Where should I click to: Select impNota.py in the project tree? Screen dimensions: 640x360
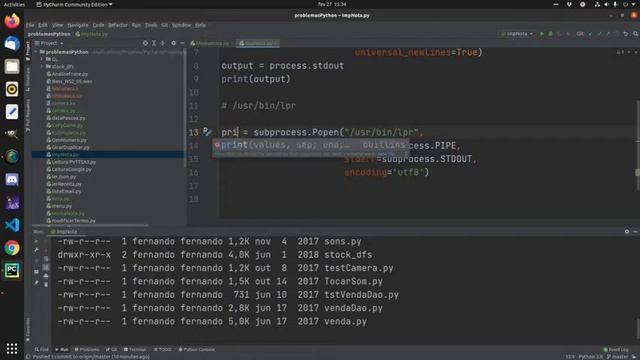tap(108, 155)
